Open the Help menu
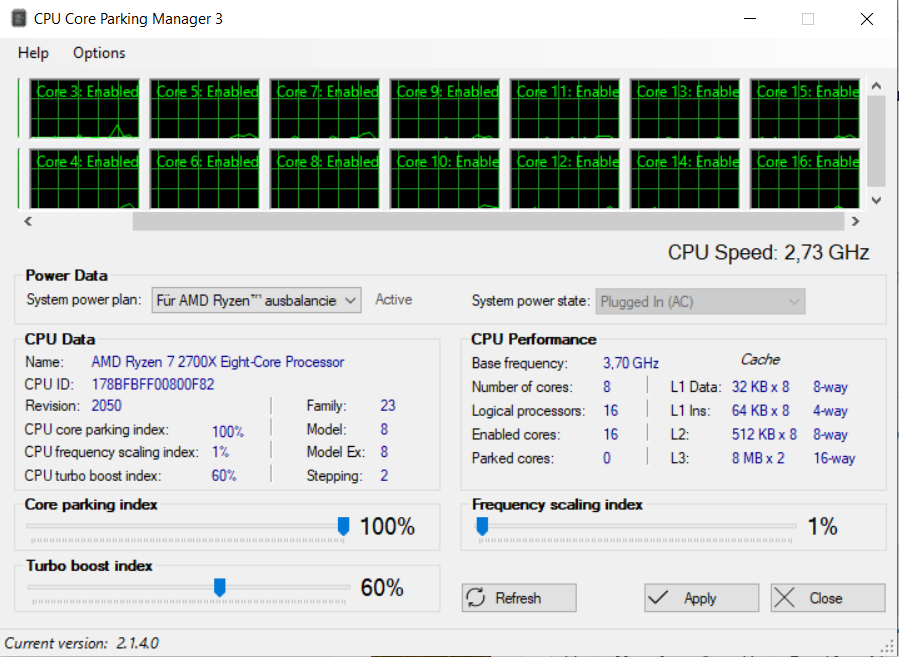The image size is (899, 657). click(x=33, y=53)
